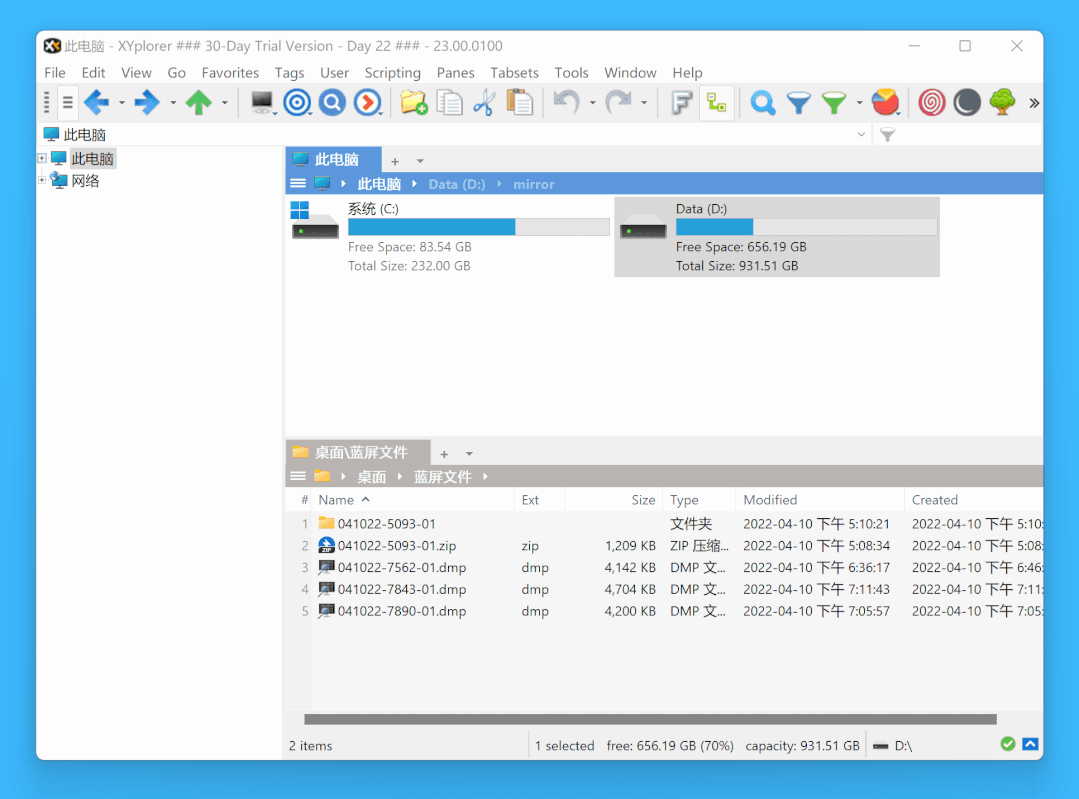The height and width of the screenshot is (799, 1079).
Task: Open Find Files with magnifier icon
Action: click(x=762, y=103)
